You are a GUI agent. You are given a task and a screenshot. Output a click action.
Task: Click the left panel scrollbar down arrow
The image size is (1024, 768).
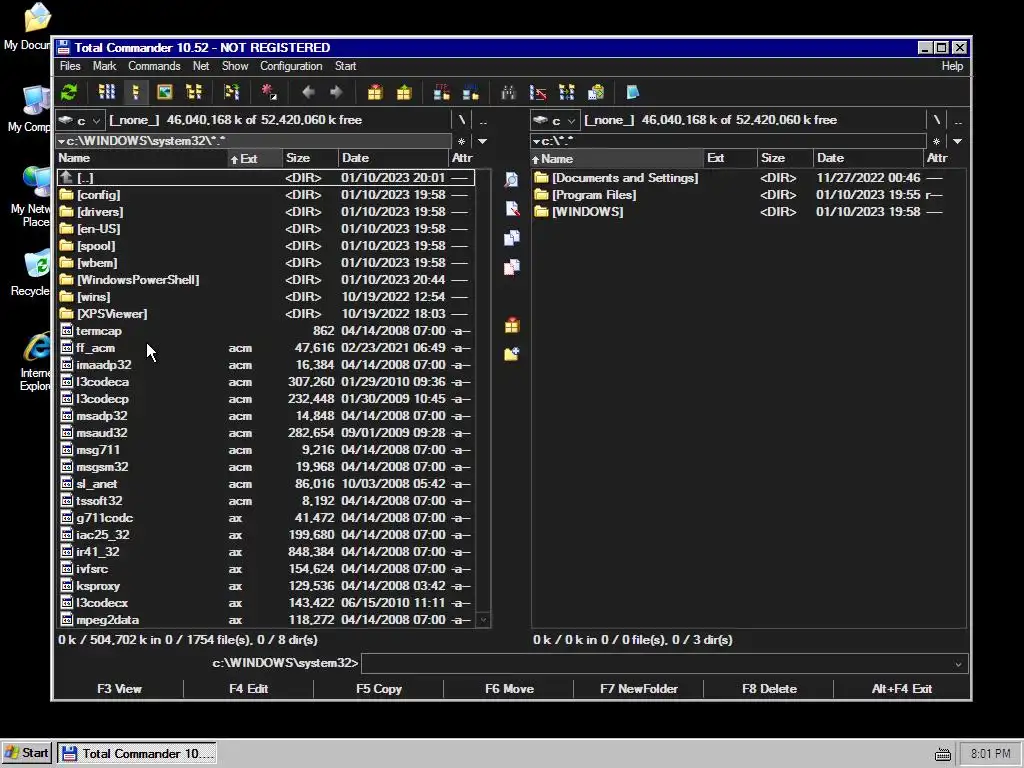(483, 620)
